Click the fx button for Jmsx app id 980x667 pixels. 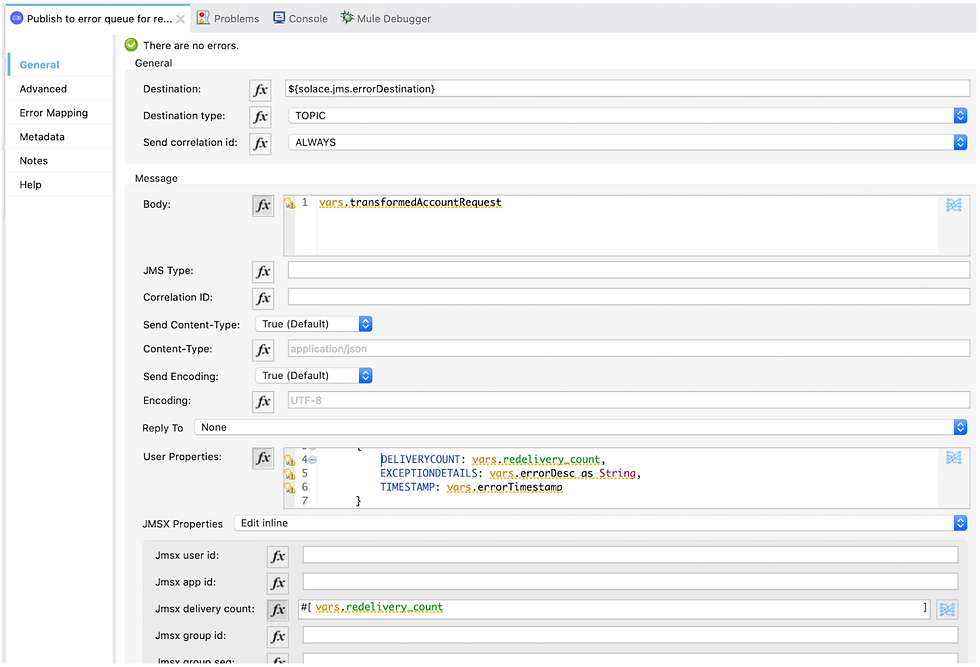pyautogui.click(x=278, y=583)
